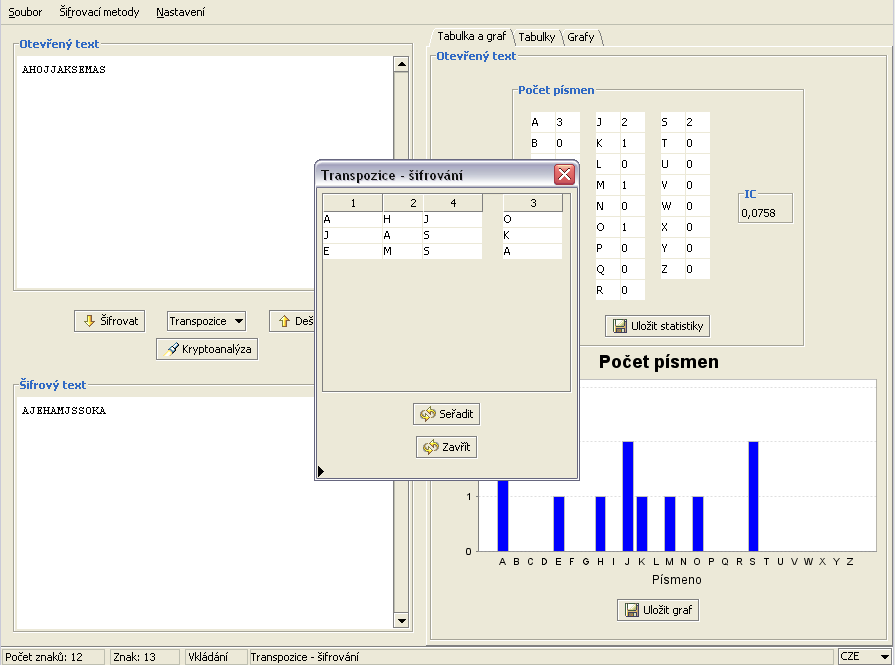Click the down-arrow icon on Šifrovat
This screenshot has width=895, height=665.
click(x=89, y=321)
